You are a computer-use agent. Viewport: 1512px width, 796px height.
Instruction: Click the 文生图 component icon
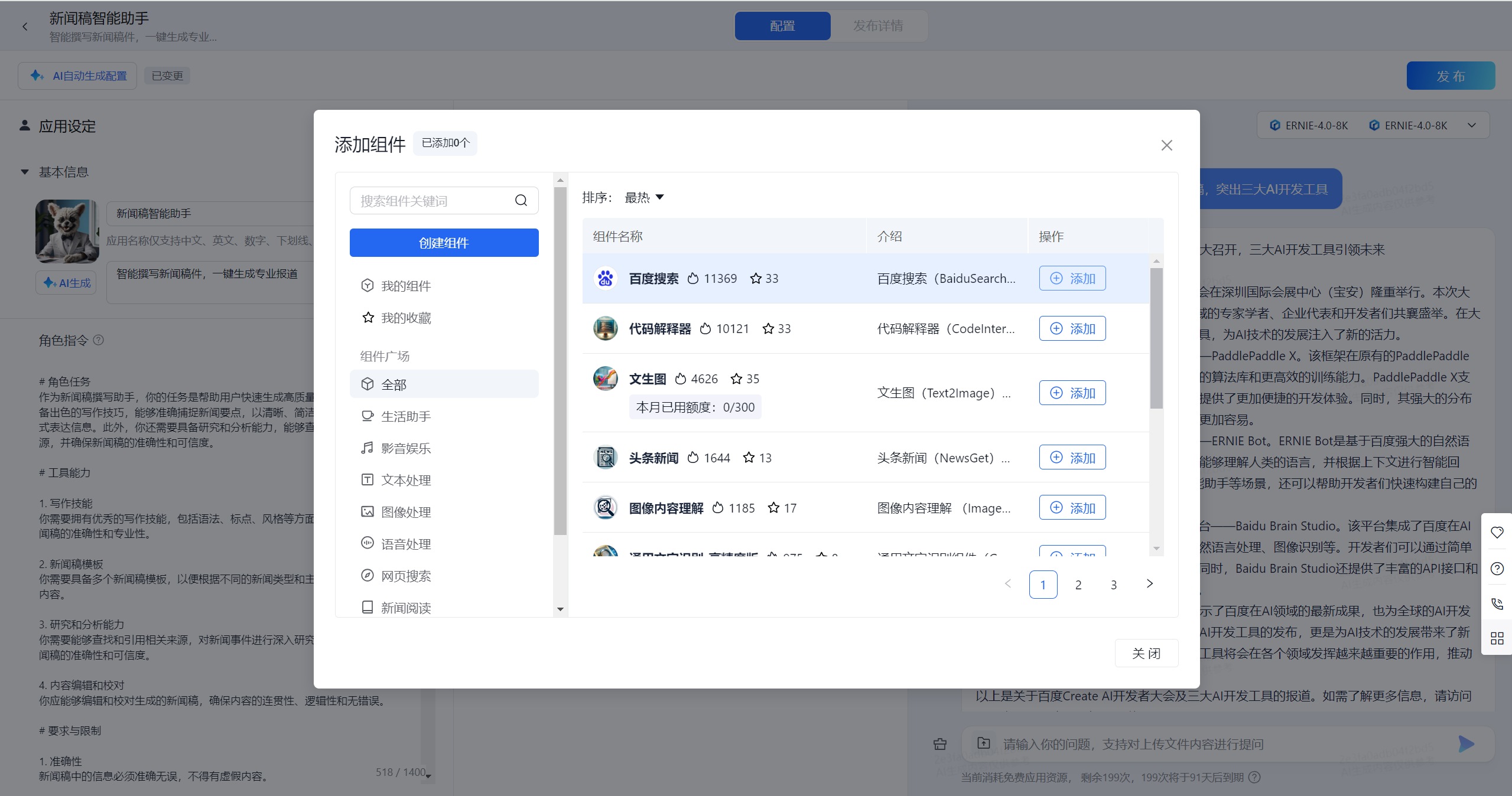click(x=605, y=379)
